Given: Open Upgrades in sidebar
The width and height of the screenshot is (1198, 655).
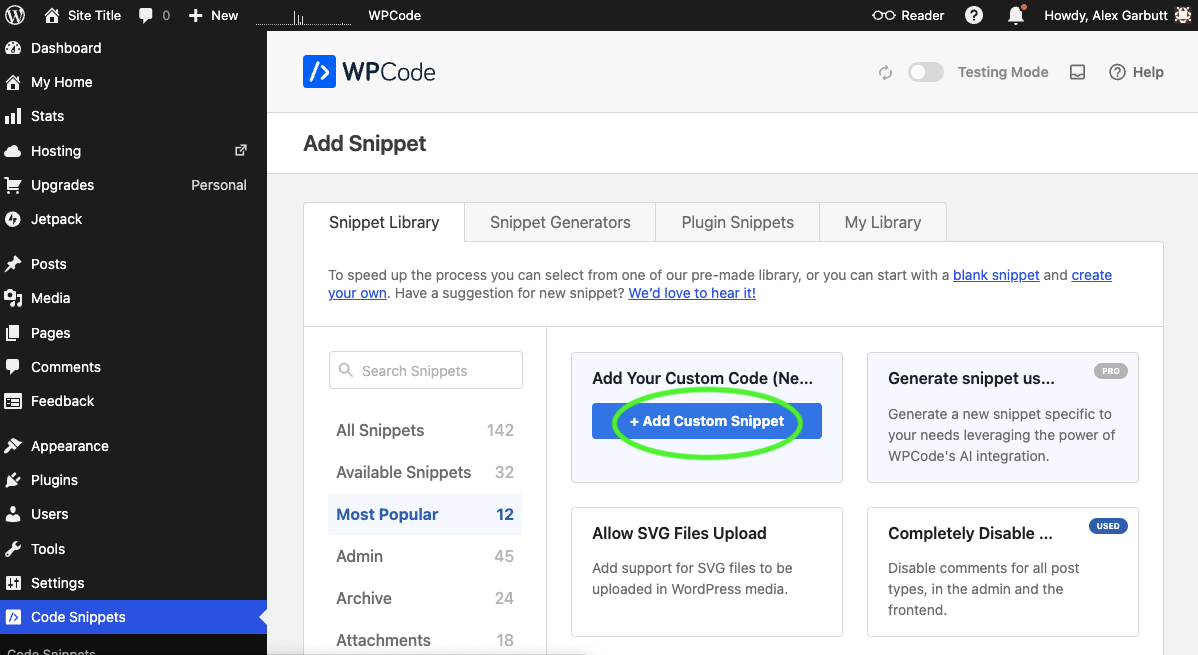Looking at the screenshot, I should 133,185.
